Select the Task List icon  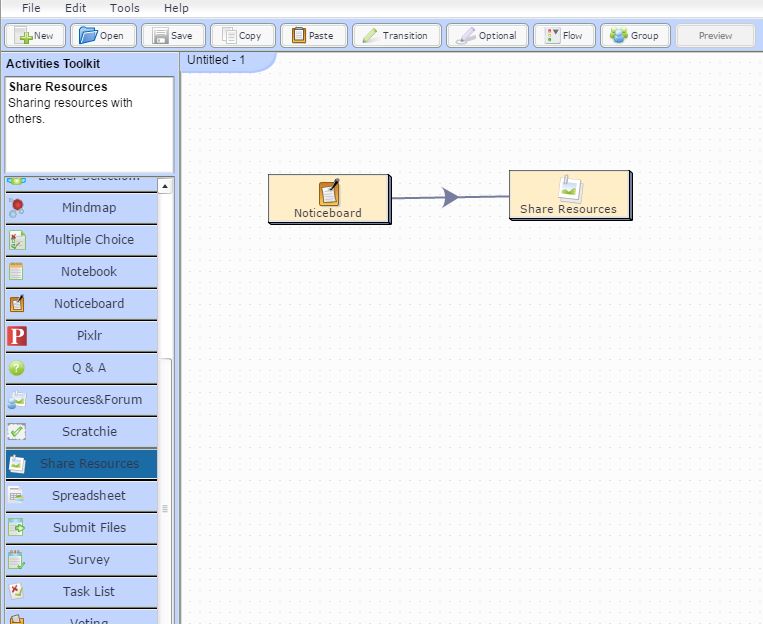pyautogui.click(x=16, y=591)
